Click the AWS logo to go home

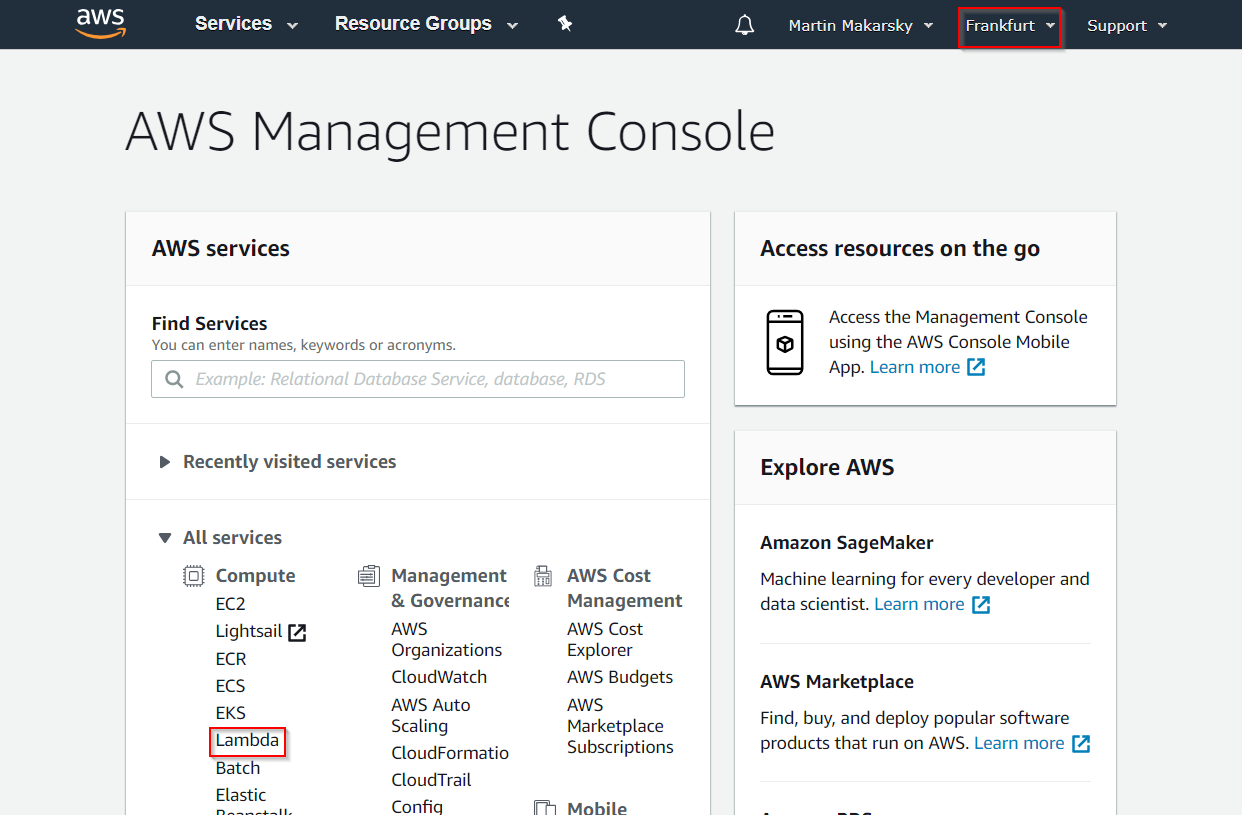(100, 24)
